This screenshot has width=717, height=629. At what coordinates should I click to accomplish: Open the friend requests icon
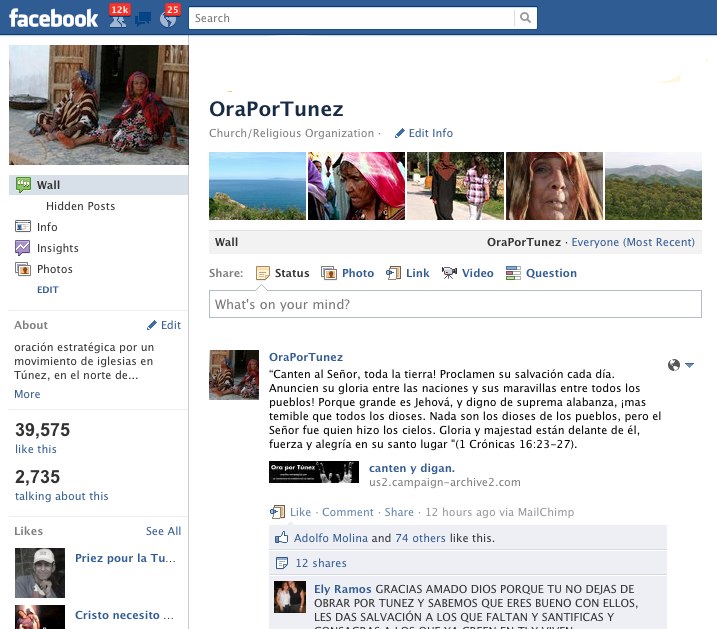pos(118,19)
